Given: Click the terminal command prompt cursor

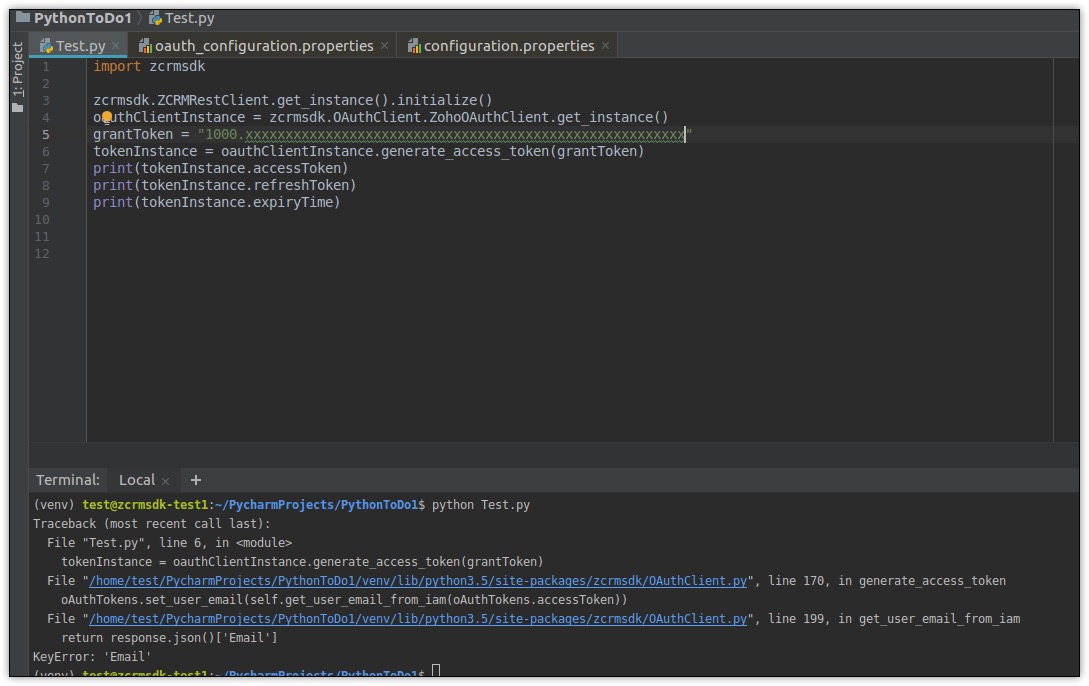Looking at the screenshot, I should coord(436,671).
